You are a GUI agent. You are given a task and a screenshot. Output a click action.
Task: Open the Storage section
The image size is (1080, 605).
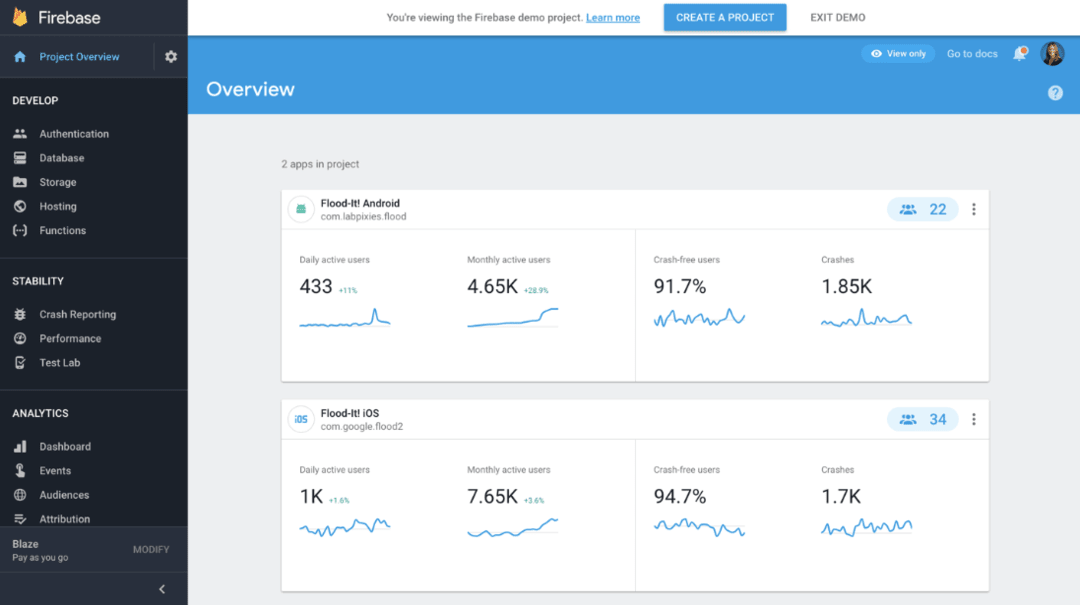[58, 181]
